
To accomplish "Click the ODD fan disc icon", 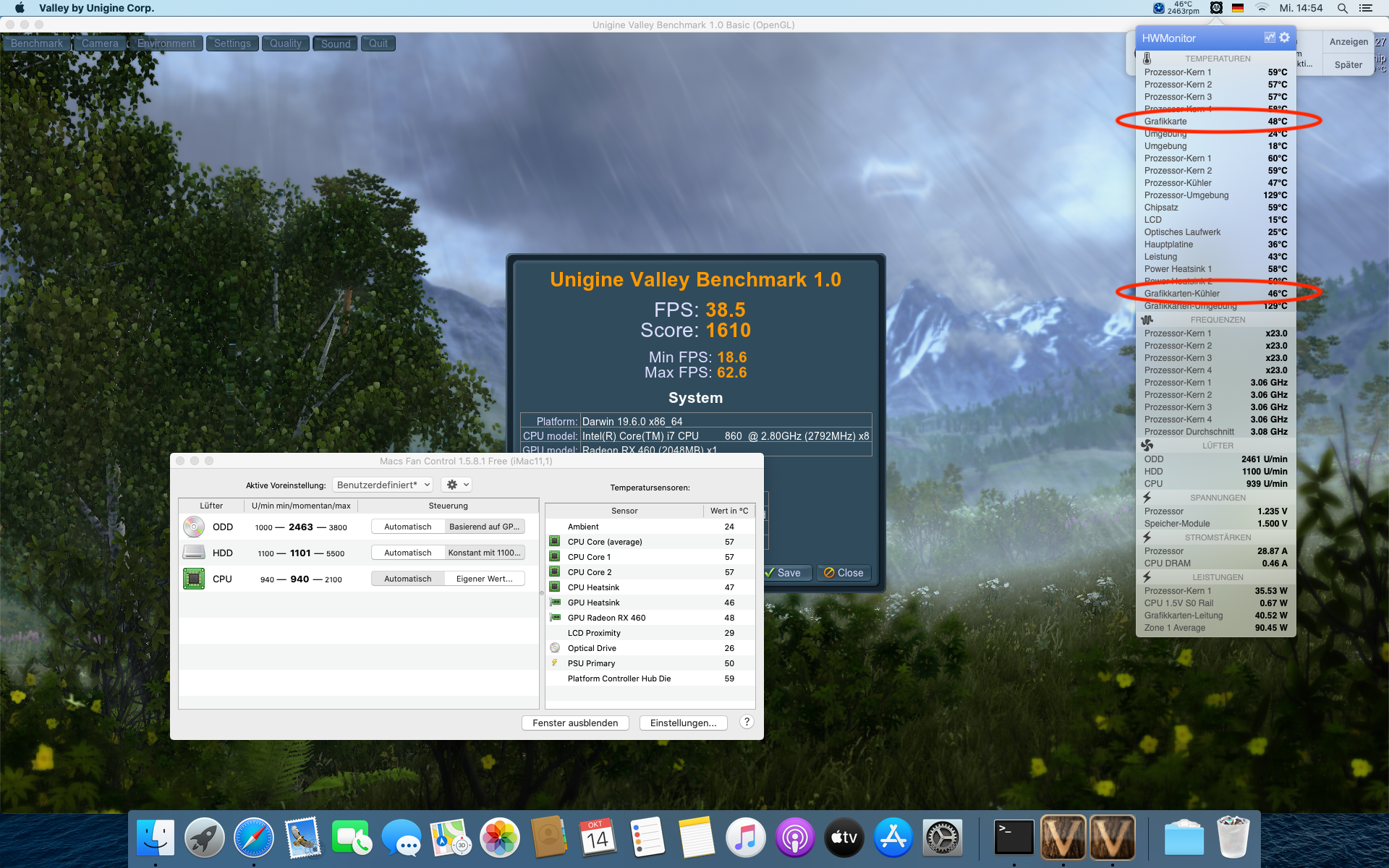I will point(193,527).
